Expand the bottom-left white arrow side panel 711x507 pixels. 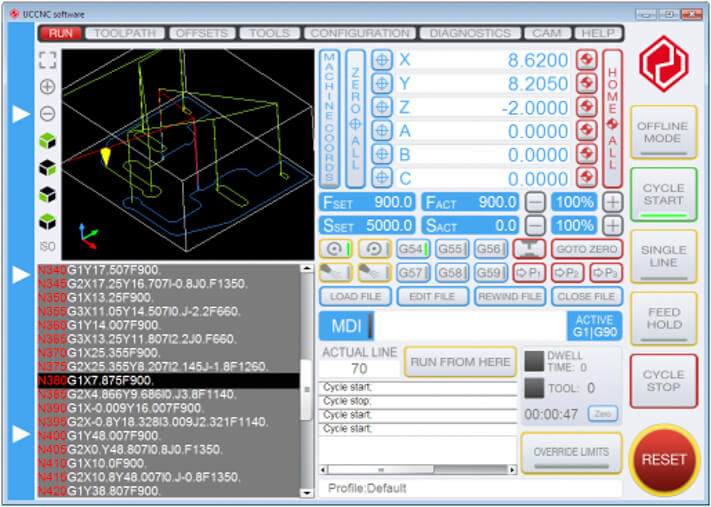click(x=21, y=435)
